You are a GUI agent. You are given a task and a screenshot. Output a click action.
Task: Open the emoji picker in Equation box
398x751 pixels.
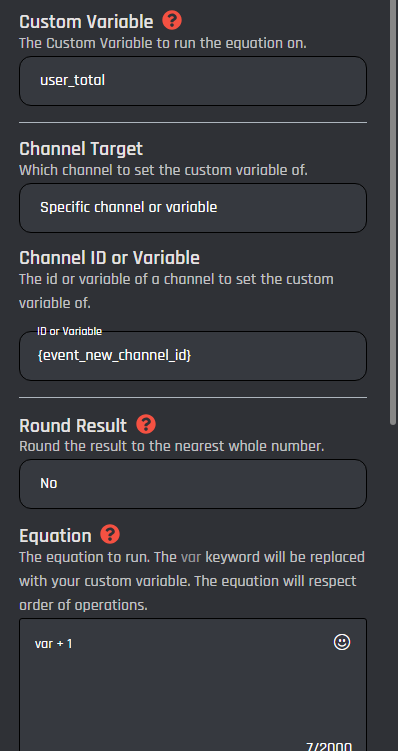[342, 642]
